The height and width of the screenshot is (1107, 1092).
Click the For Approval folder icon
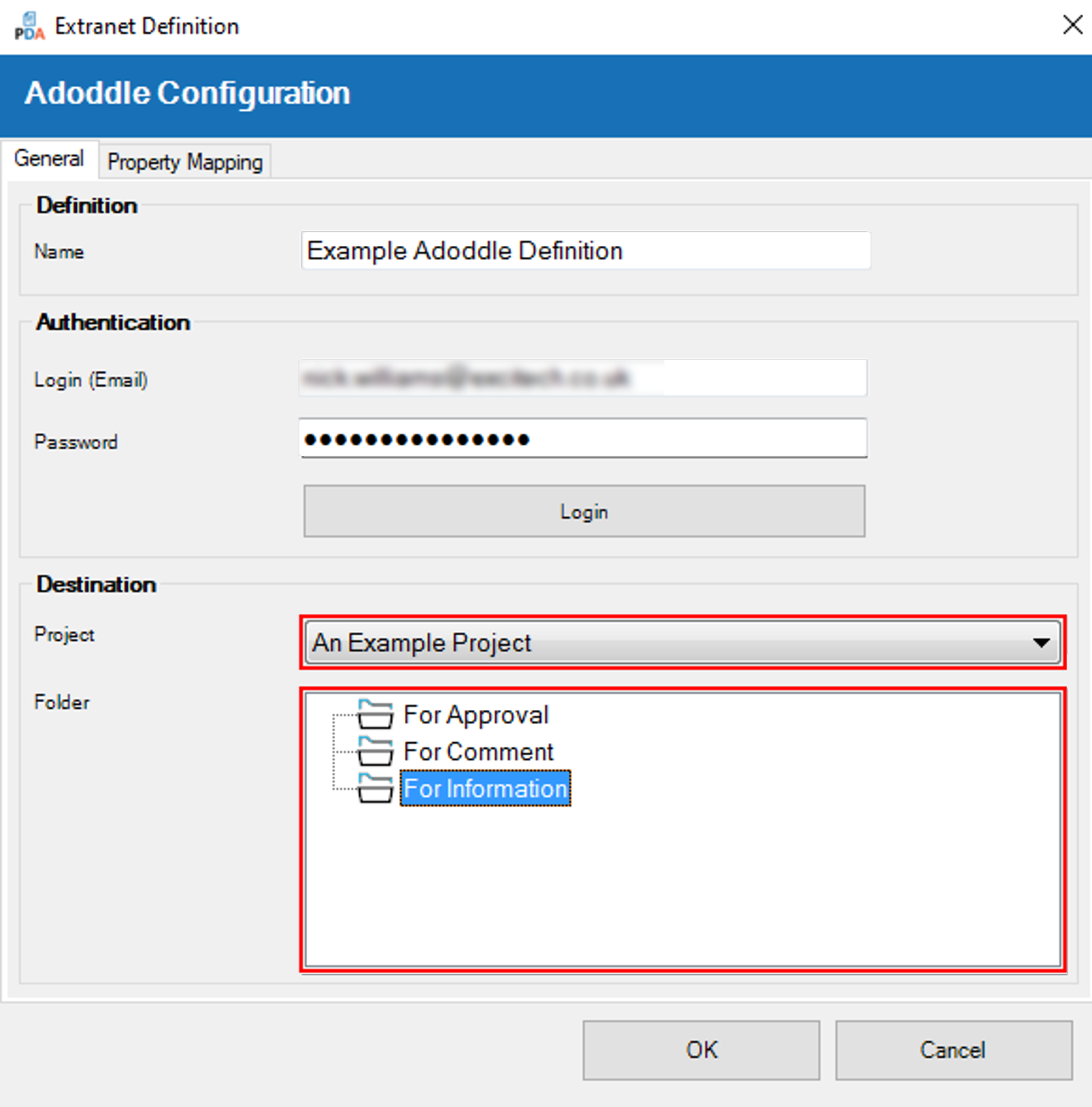point(375,715)
